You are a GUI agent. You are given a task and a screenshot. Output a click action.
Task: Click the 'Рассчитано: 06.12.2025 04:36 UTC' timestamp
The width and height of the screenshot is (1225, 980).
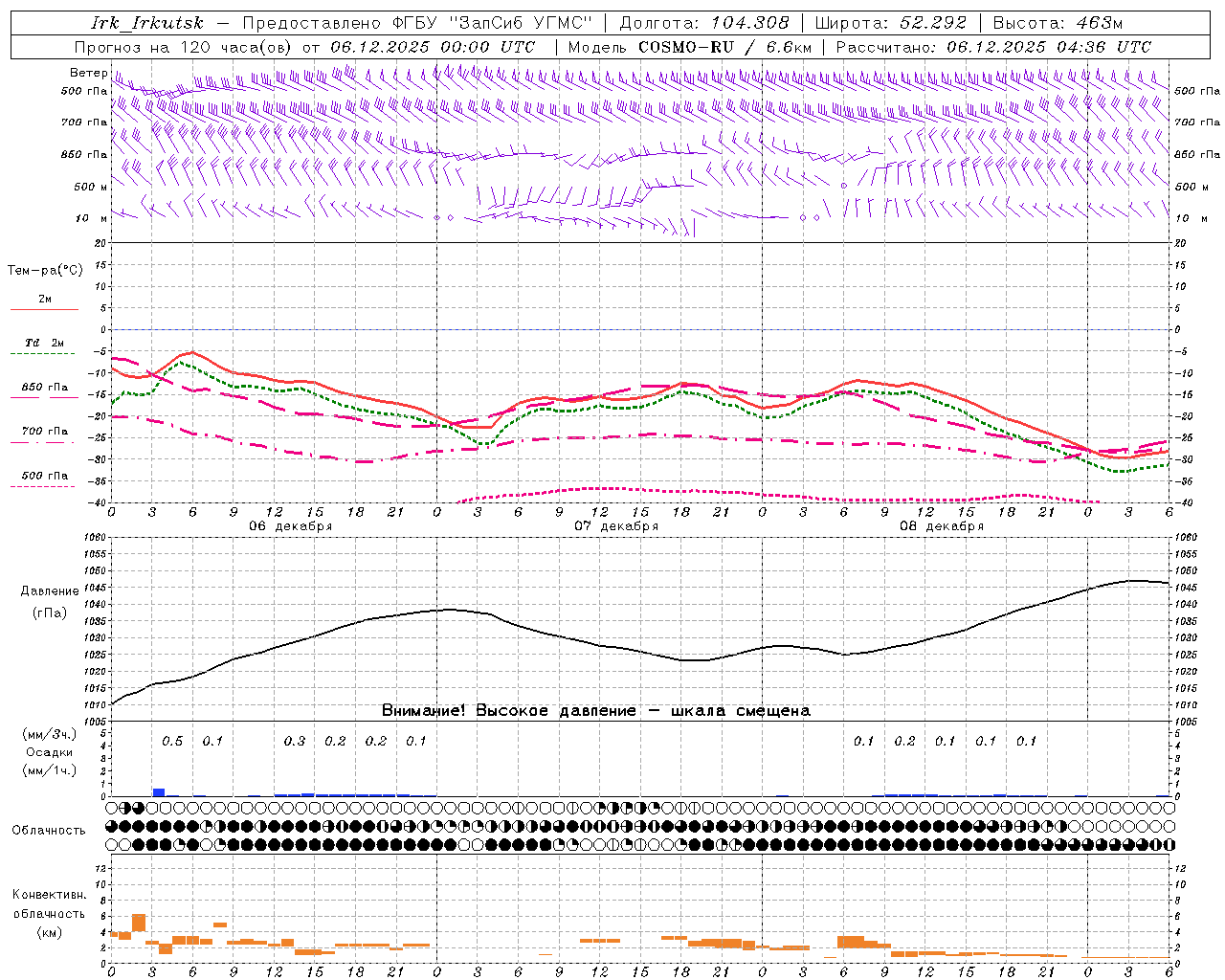(x=993, y=47)
